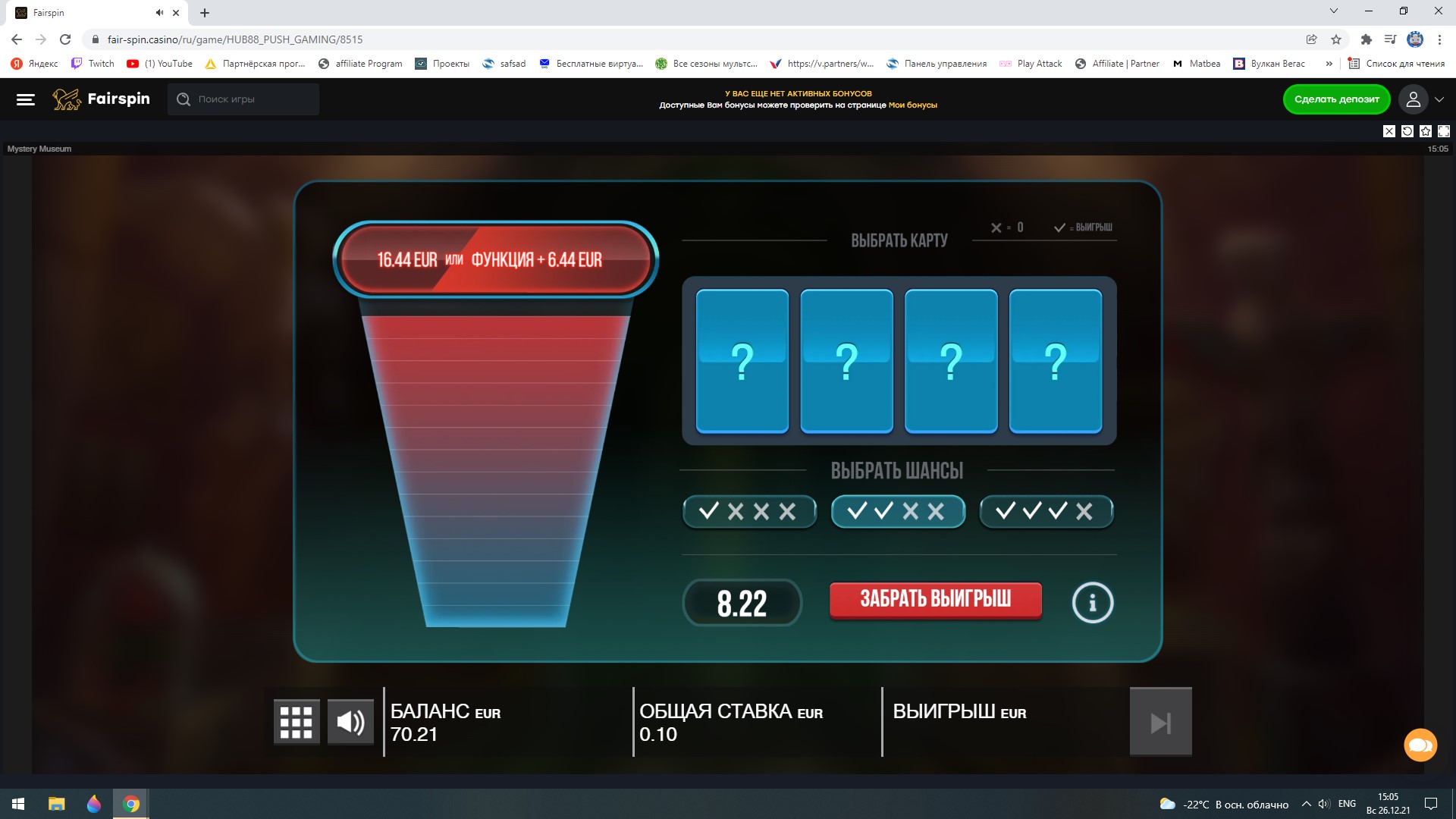1456x819 pixels.
Task: Add game to favorites star icon
Action: coord(1425,131)
